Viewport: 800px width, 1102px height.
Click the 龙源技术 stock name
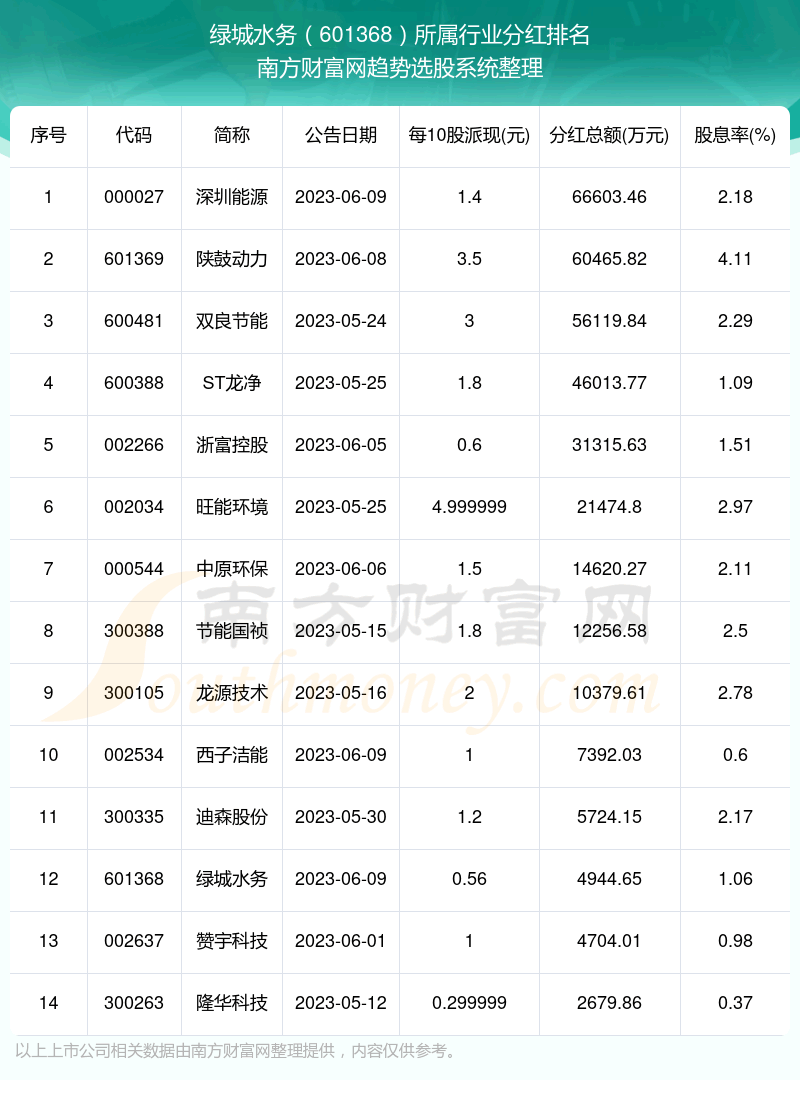click(232, 693)
